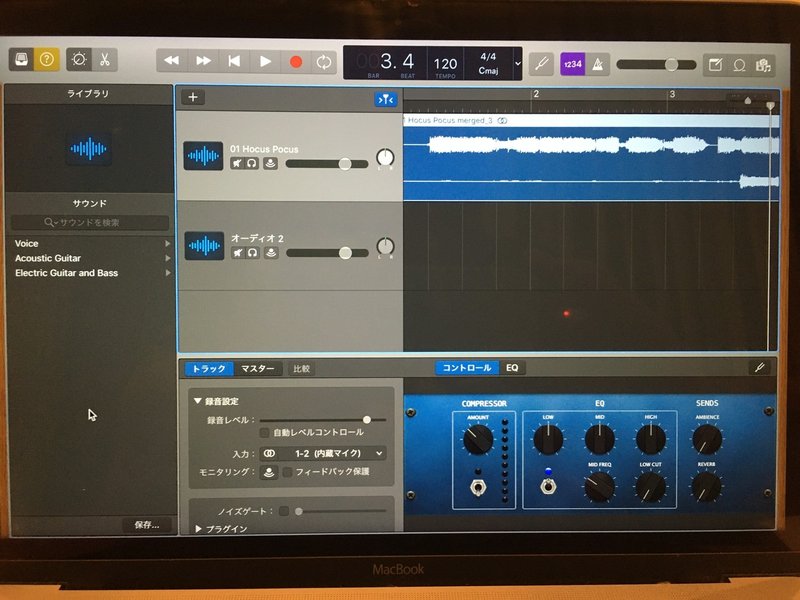The width and height of the screenshot is (800, 600).
Task: Open the Media Browser button
Action: tap(763, 65)
